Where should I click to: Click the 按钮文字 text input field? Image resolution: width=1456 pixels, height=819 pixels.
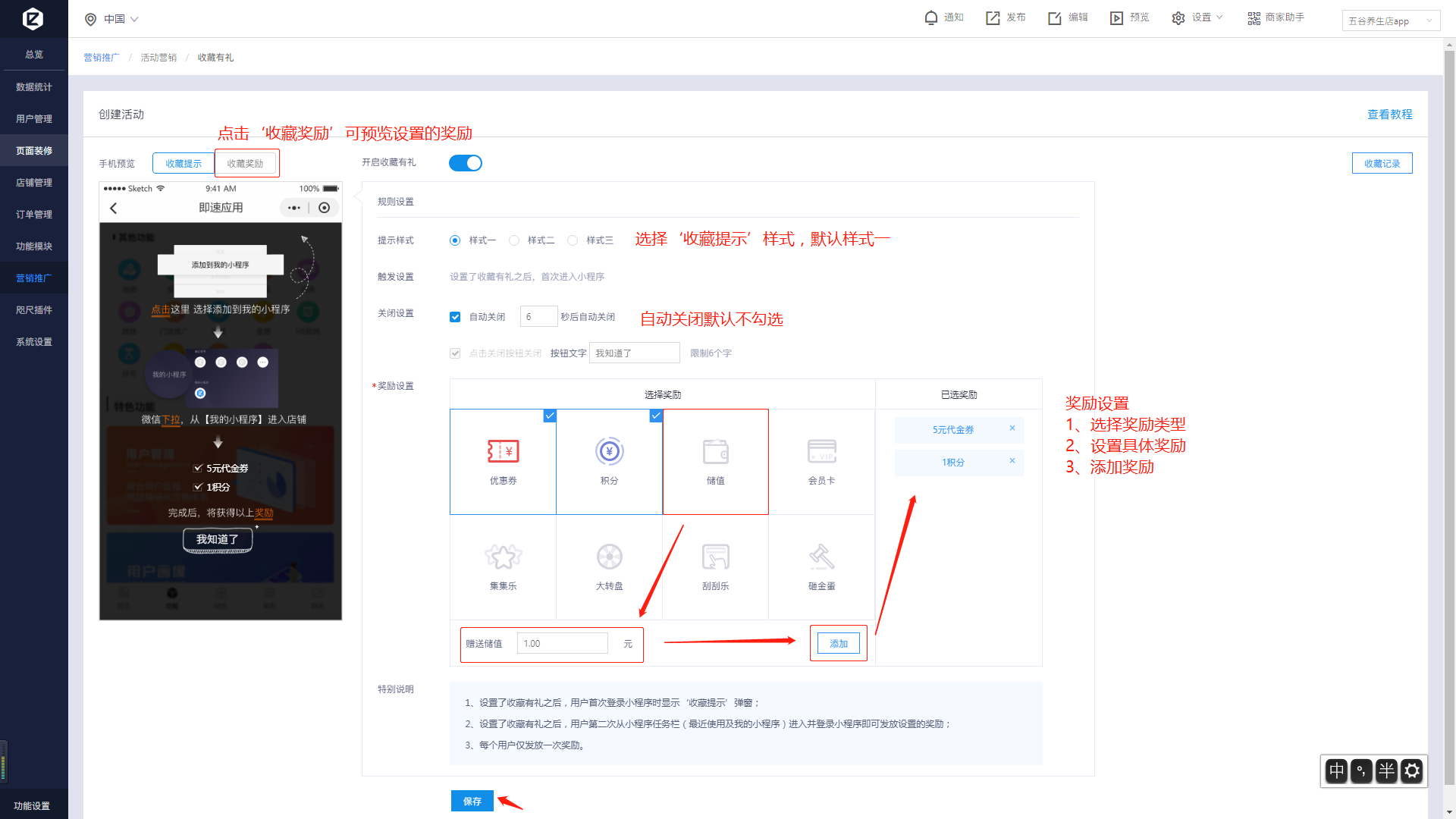tap(634, 353)
